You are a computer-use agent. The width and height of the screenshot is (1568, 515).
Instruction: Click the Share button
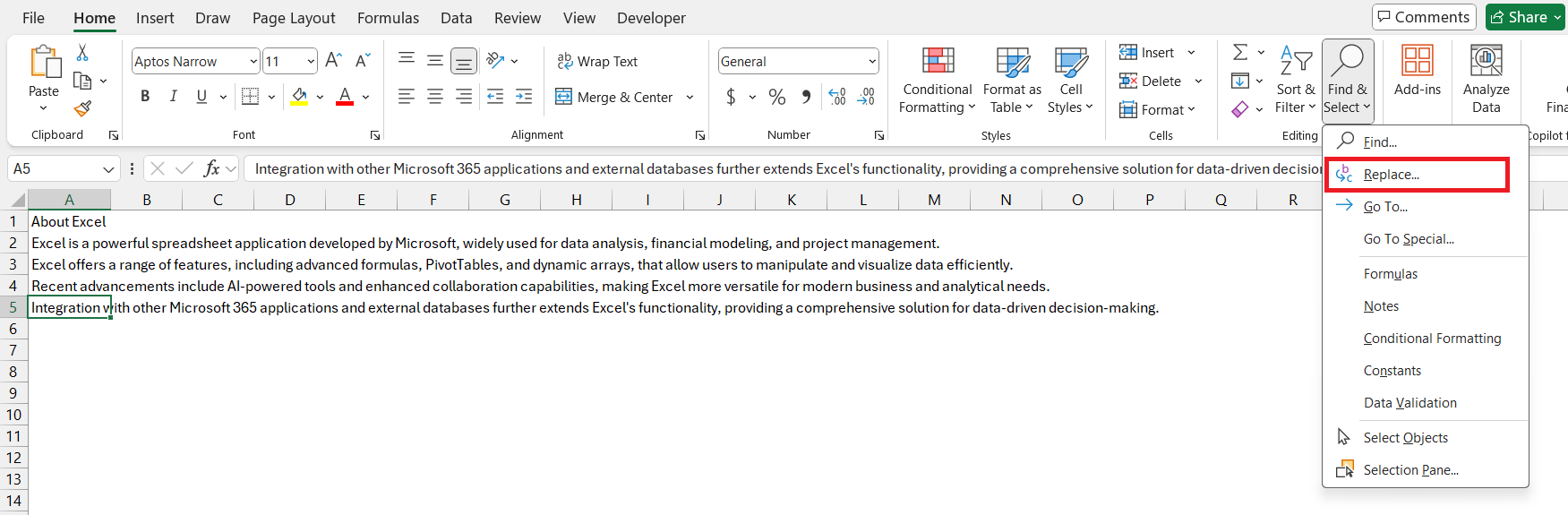(1525, 17)
